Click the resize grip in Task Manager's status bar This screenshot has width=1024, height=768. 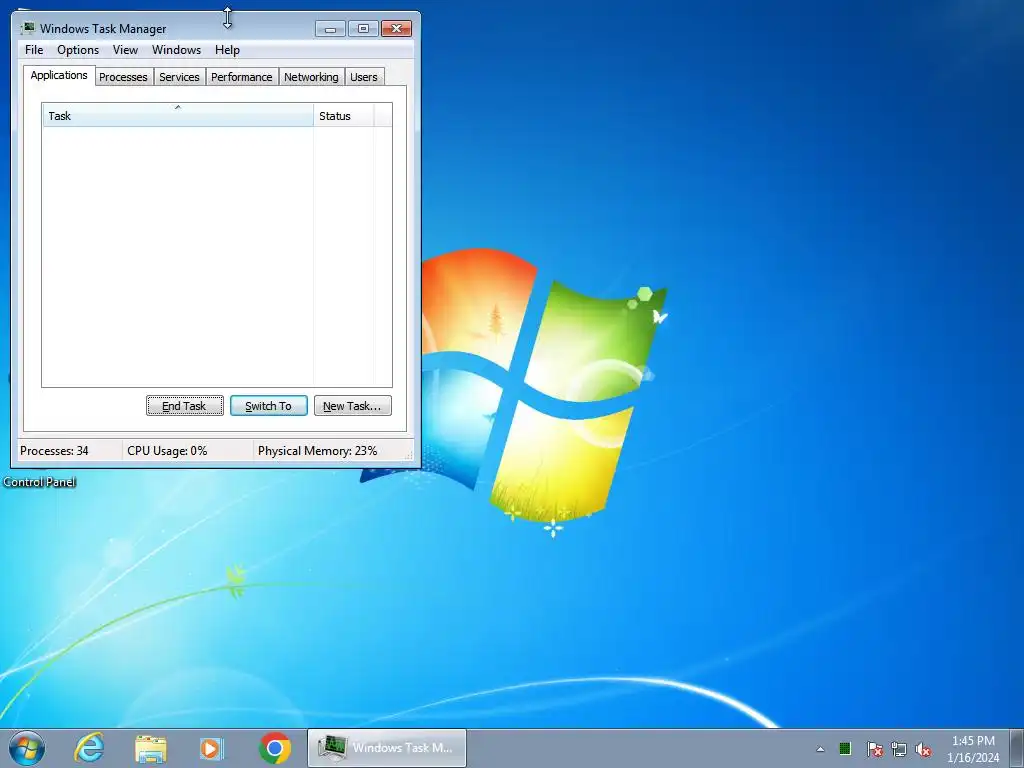(x=408, y=456)
